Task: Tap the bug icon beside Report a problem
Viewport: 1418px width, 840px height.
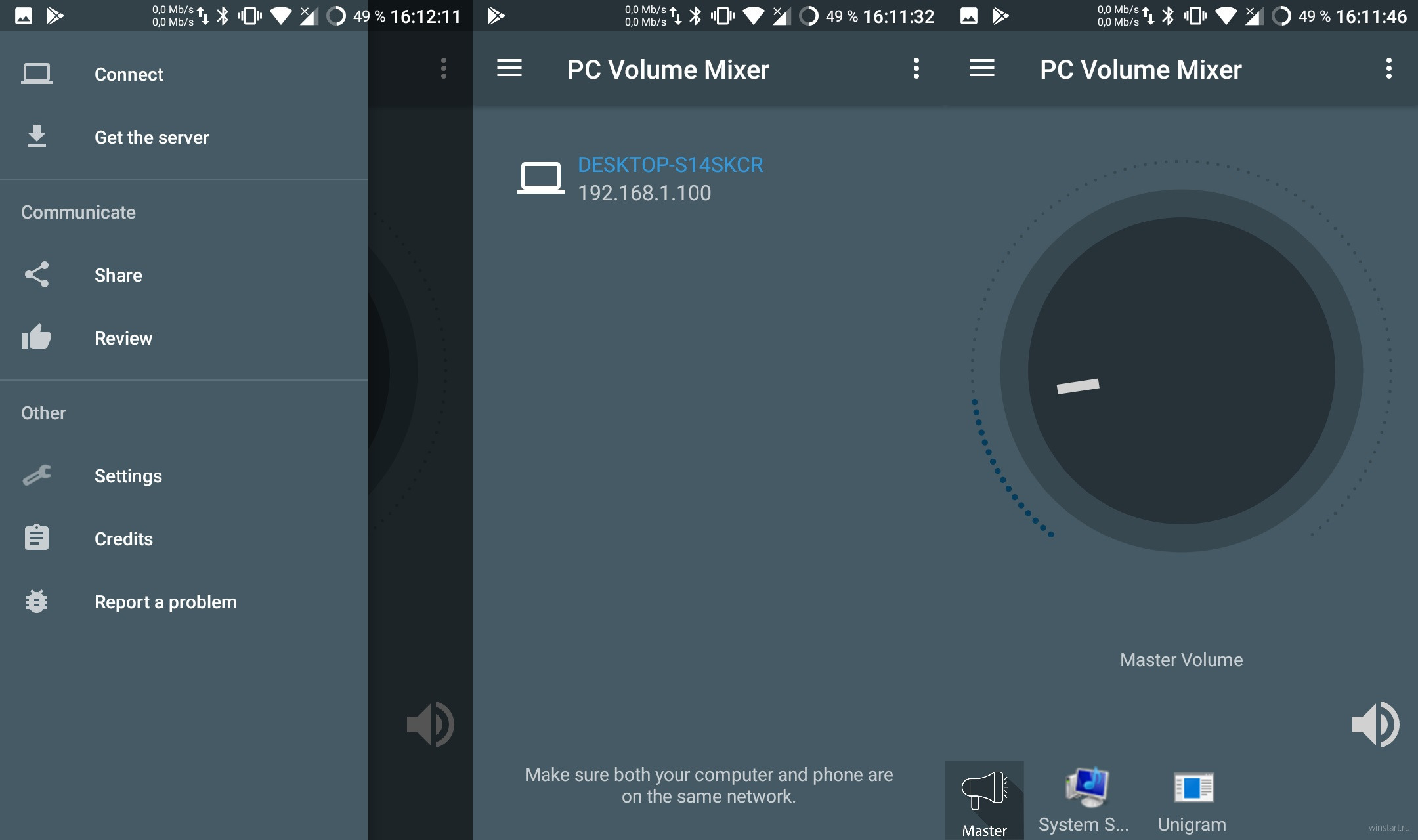Action: (37, 600)
